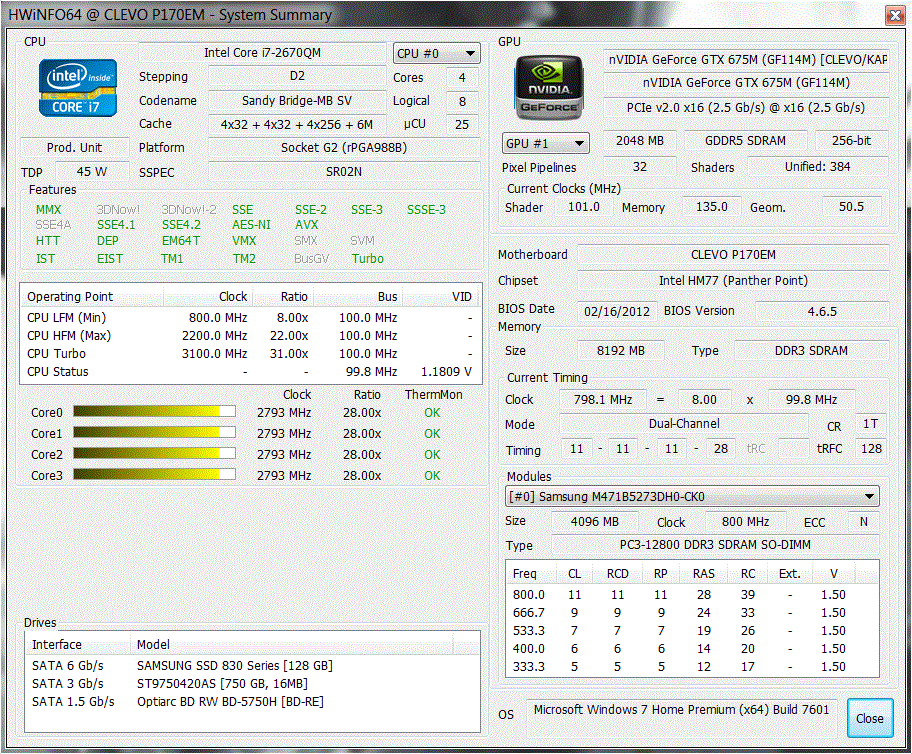Click the Unified: 384 shaders field
Image resolution: width=912 pixels, height=754 pixels.
pos(817,166)
